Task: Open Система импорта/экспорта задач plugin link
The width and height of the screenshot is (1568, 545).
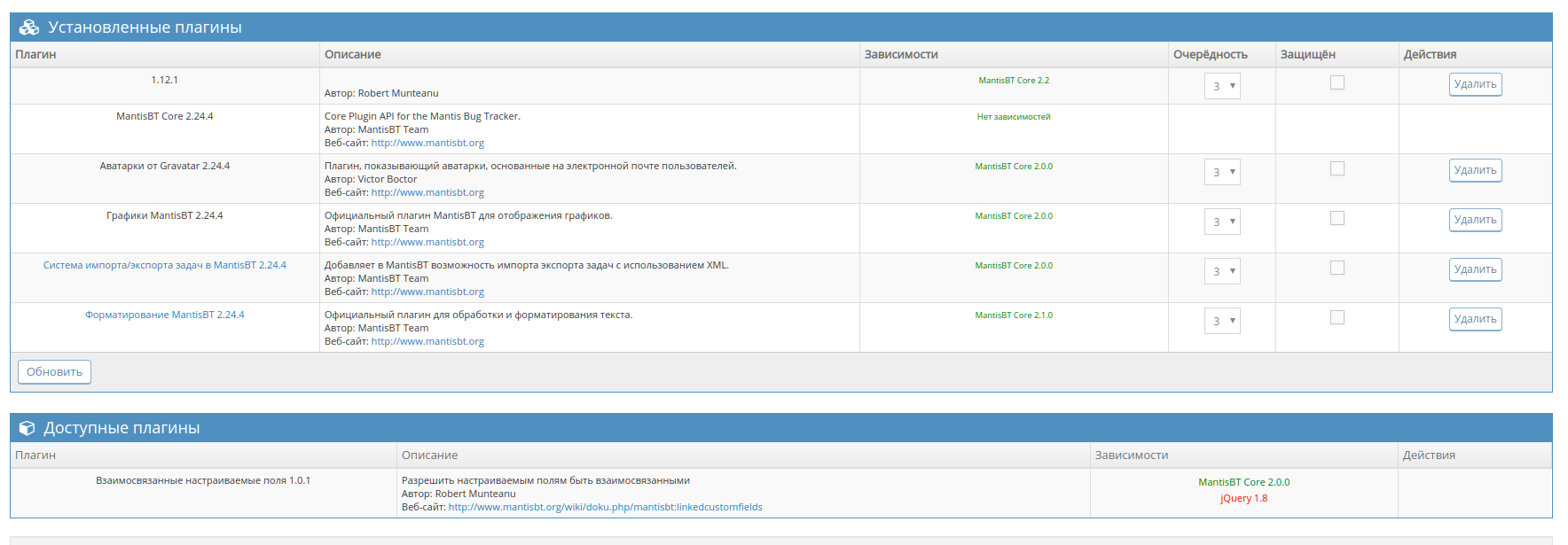Action: (164, 265)
